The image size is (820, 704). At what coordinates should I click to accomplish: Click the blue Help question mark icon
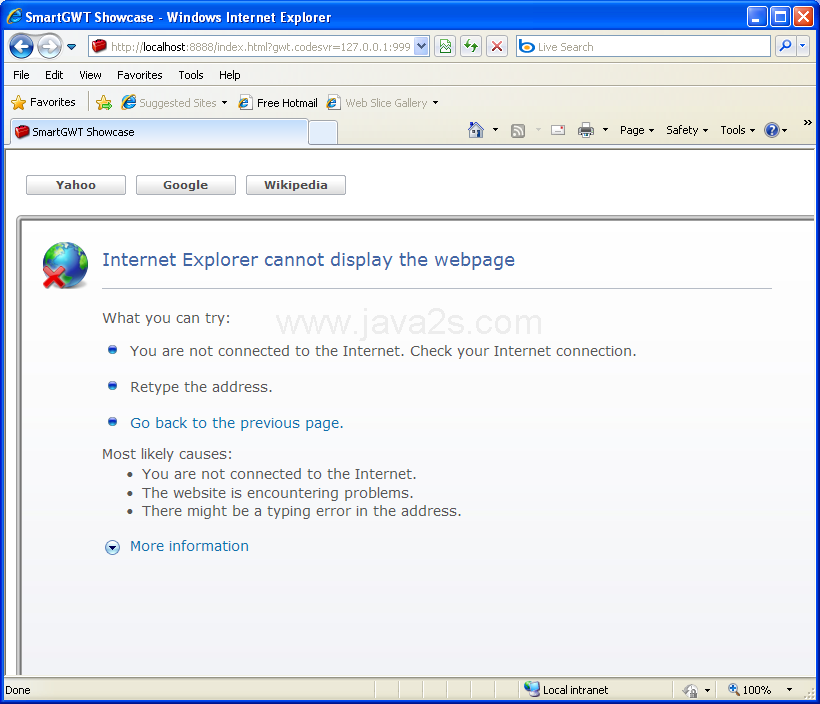(x=772, y=130)
